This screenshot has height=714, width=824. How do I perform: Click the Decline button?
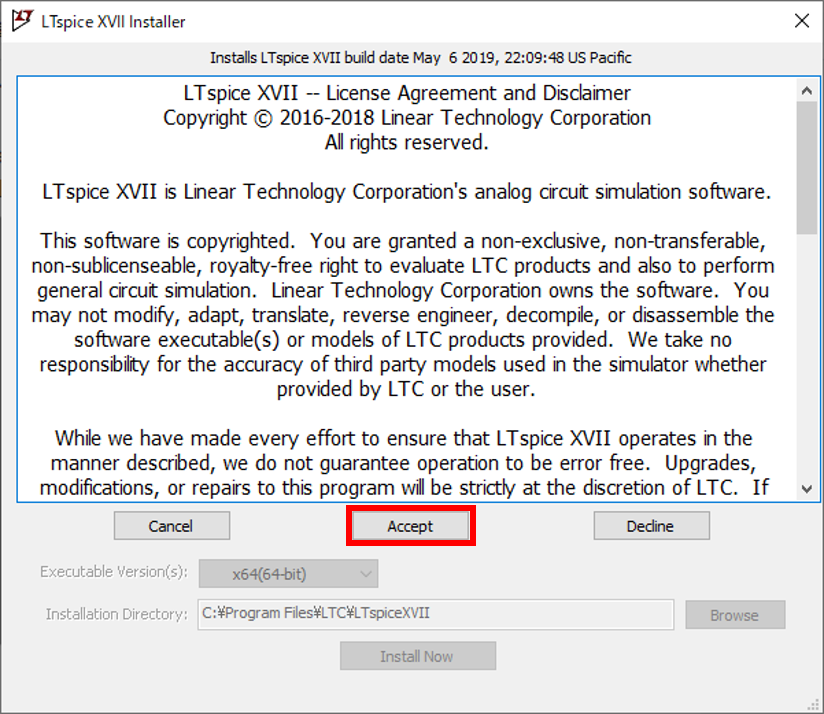pyautogui.click(x=652, y=526)
